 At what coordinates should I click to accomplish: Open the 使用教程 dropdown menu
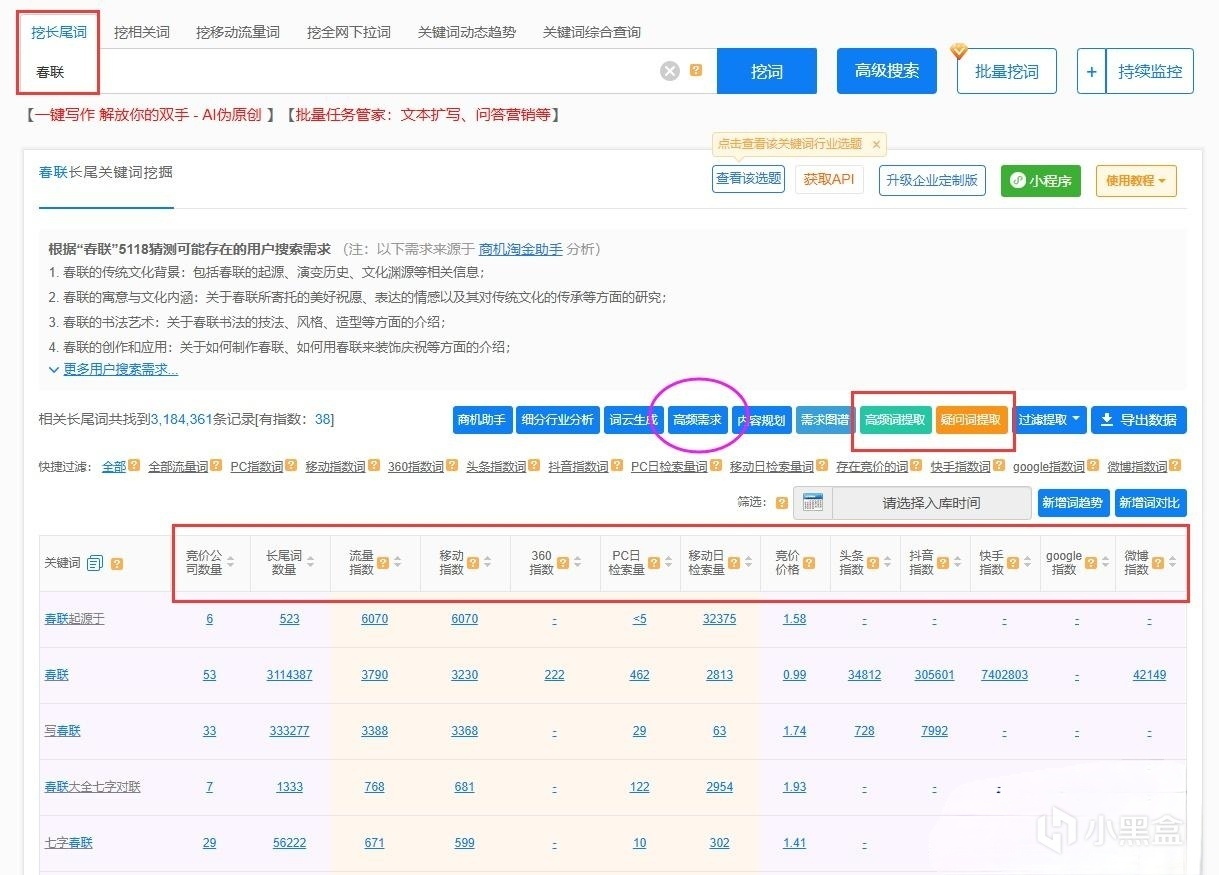(x=1136, y=181)
